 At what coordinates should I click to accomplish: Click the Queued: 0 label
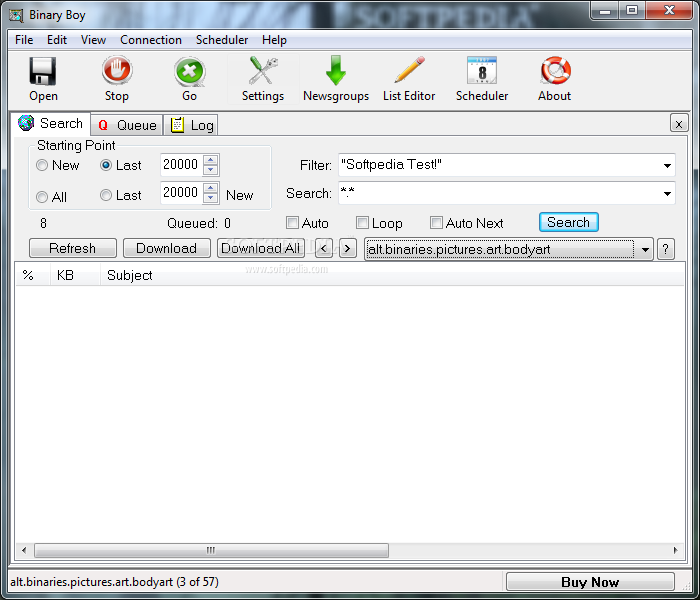pos(199,223)
